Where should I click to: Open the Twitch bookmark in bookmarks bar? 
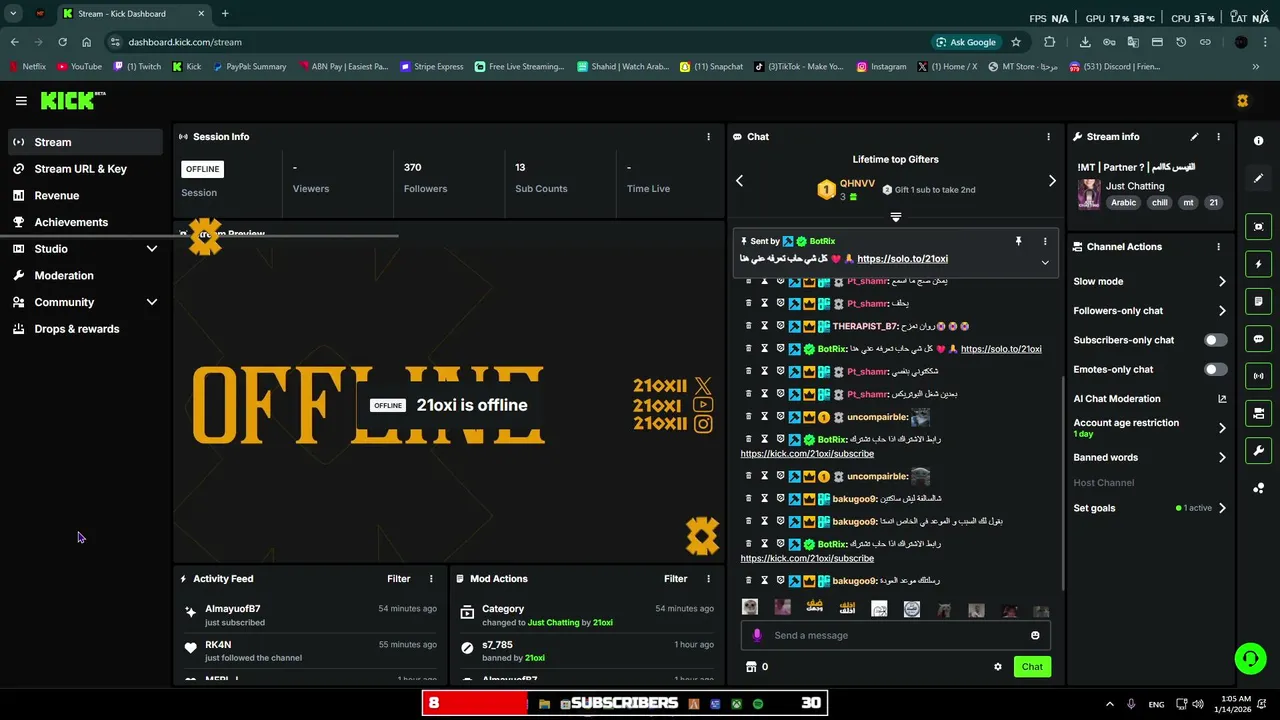click(137, 67)
